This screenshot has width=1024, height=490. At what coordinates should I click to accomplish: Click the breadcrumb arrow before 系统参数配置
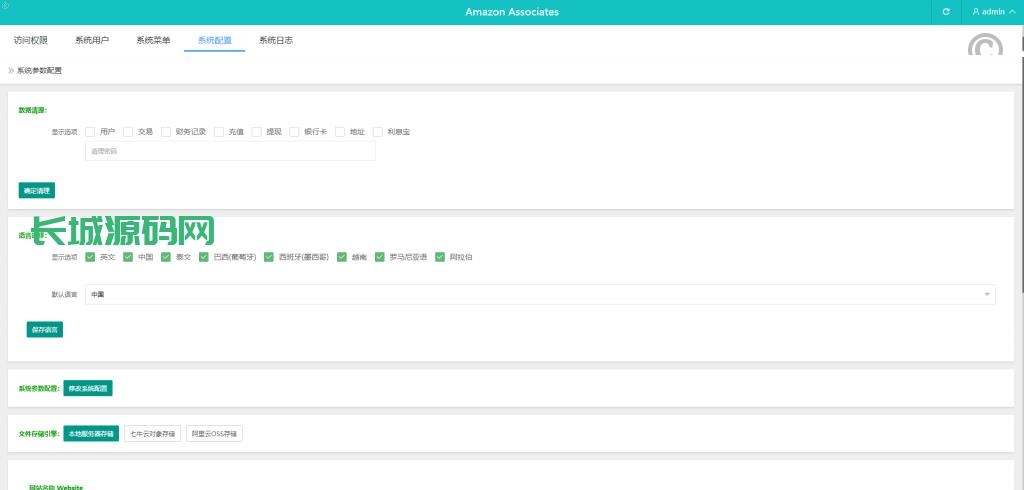[11, 71]
